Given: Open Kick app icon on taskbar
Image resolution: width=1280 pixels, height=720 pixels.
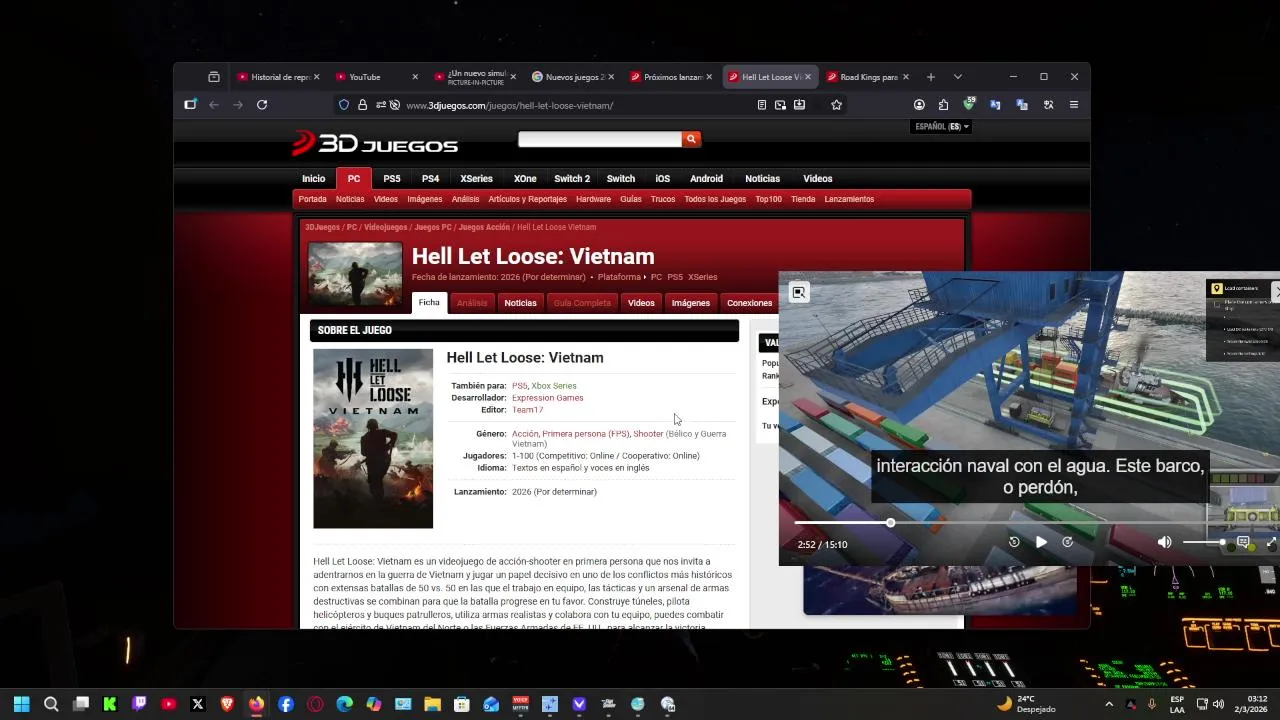Looking at the screenshot, I should [110, 704].
